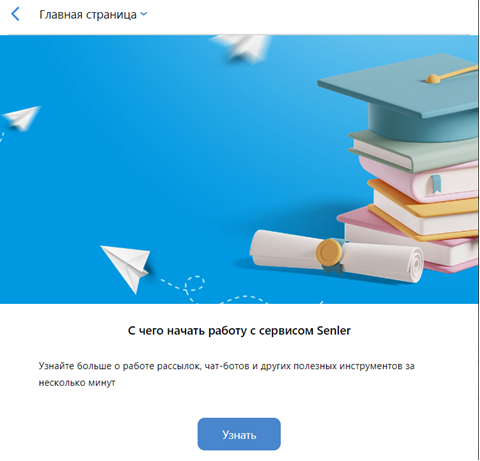Click the rolled diploma scroll
480x461 pixels.
coord(337,256)
